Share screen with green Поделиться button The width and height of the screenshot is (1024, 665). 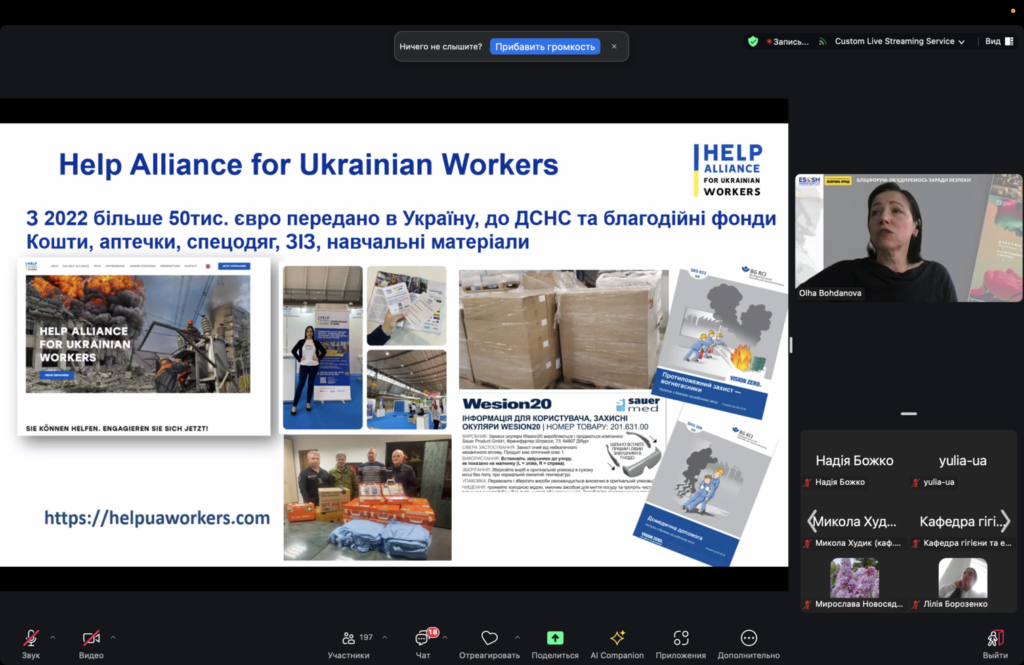(555, 643)
